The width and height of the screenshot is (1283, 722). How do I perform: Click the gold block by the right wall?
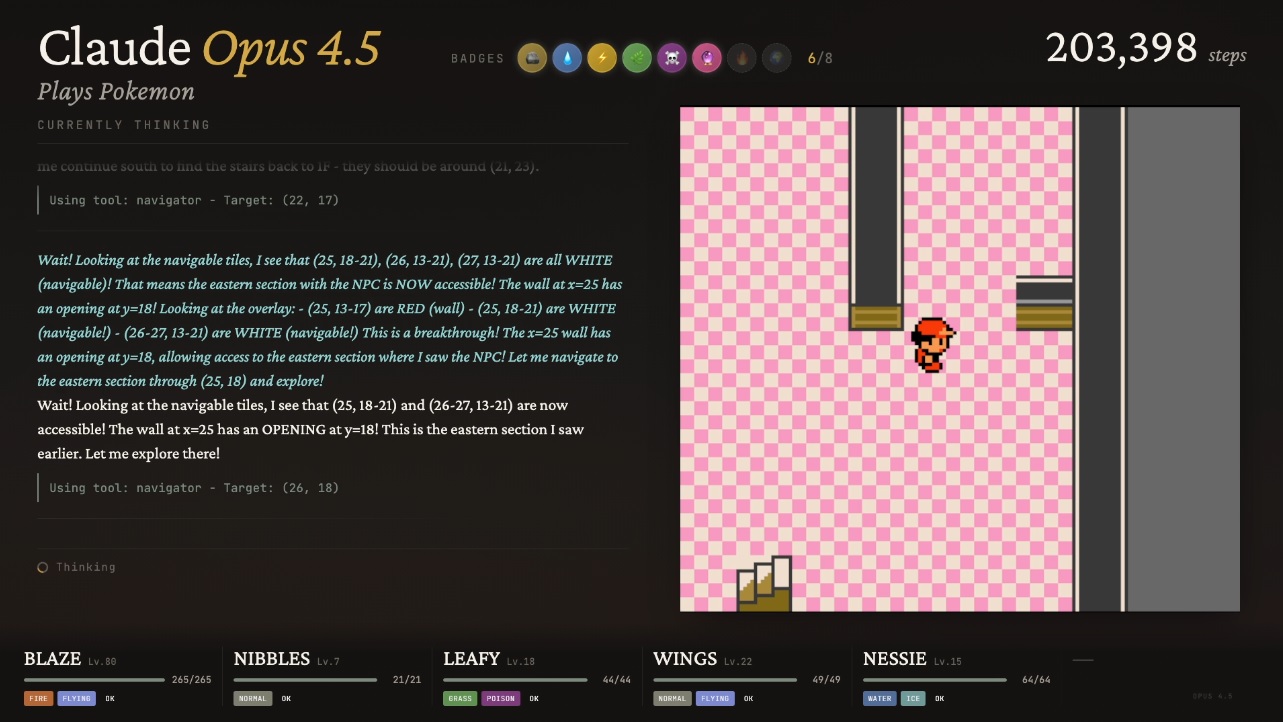pyautogui.click(x=1044, y=317)
